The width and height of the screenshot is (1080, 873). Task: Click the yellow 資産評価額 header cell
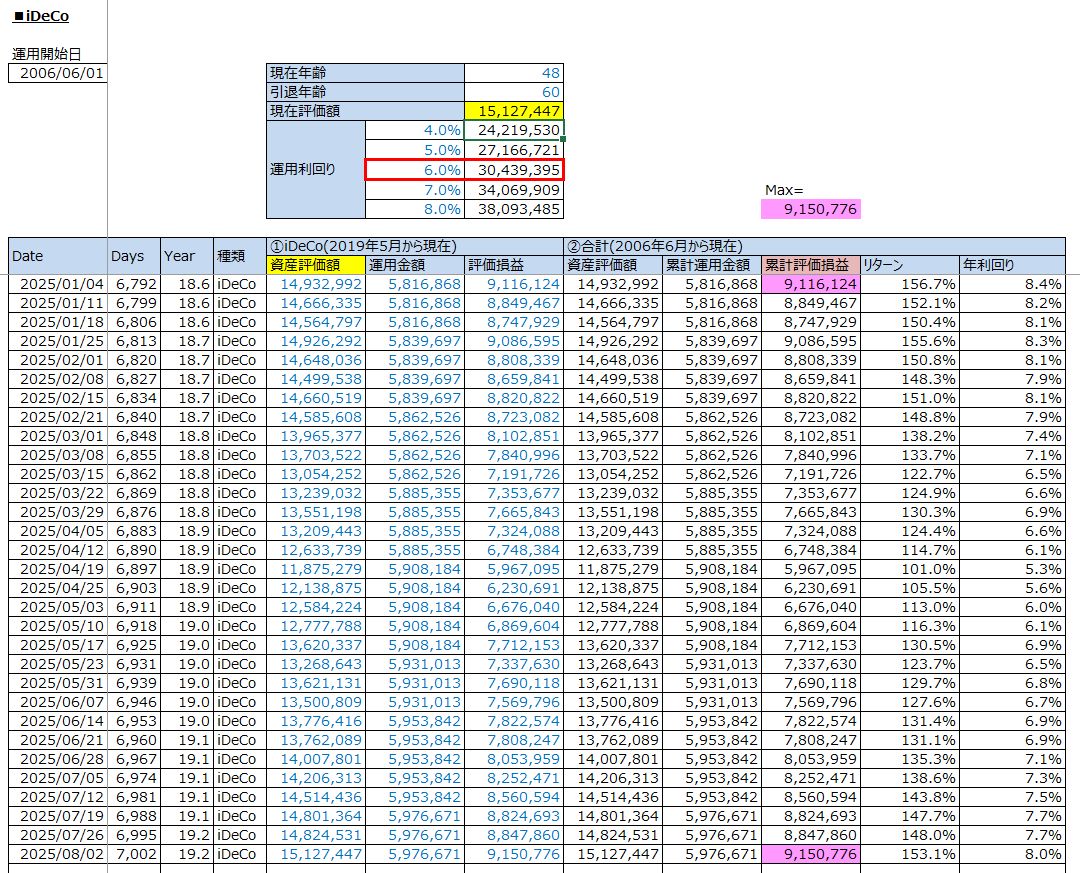tap(315, 265)
